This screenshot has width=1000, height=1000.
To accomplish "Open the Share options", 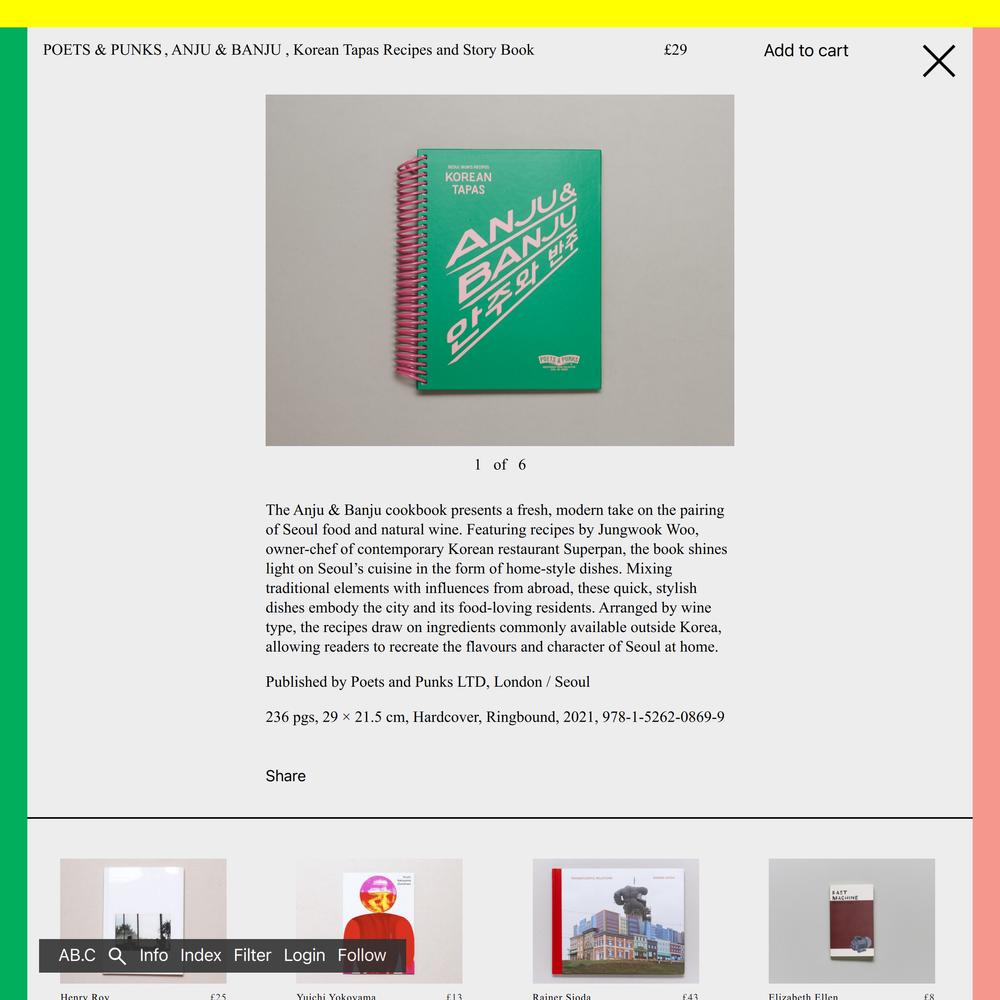I will (x=285, y=776).
